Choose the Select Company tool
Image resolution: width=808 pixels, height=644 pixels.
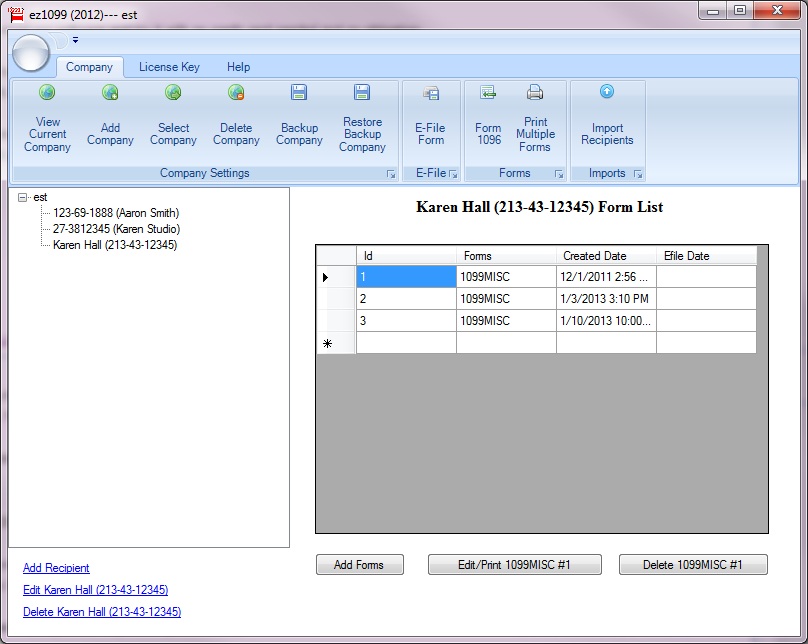click(173, 121)
